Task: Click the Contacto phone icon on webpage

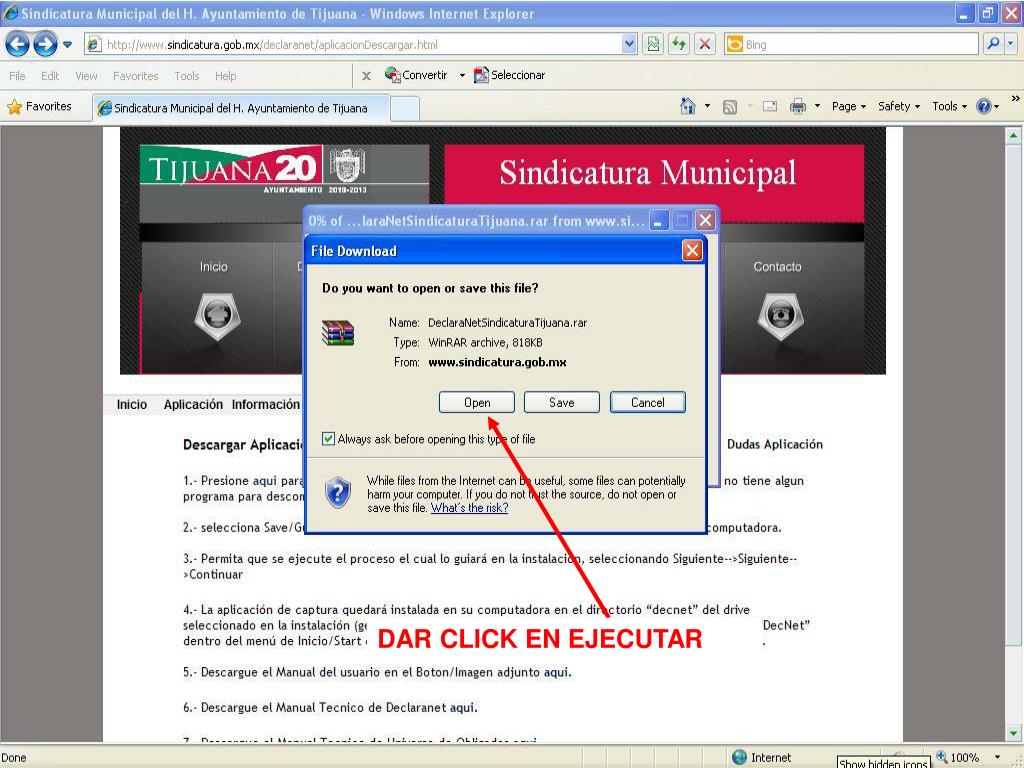Action: [780, 317]
